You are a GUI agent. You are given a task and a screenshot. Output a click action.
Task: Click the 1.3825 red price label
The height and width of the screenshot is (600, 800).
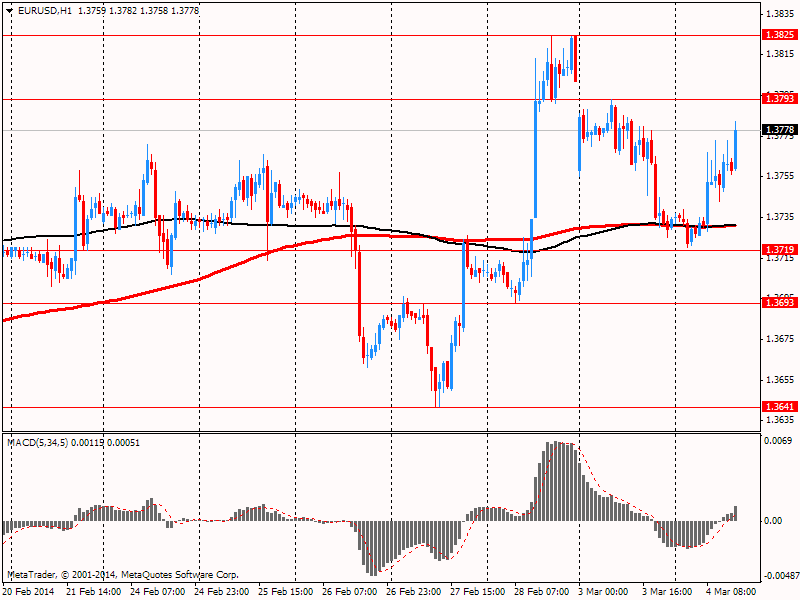(780, 35)
